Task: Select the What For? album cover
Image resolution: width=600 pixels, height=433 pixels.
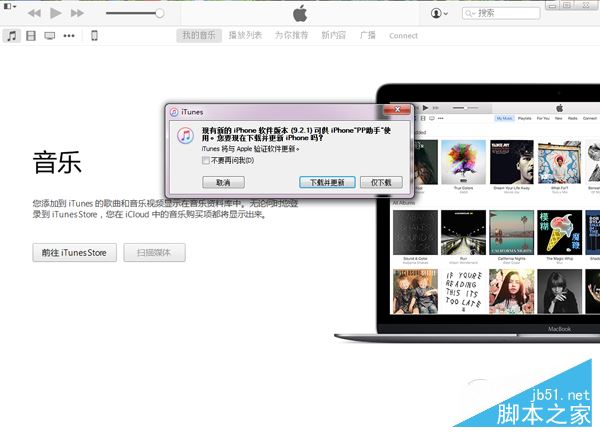Action: 559,162
